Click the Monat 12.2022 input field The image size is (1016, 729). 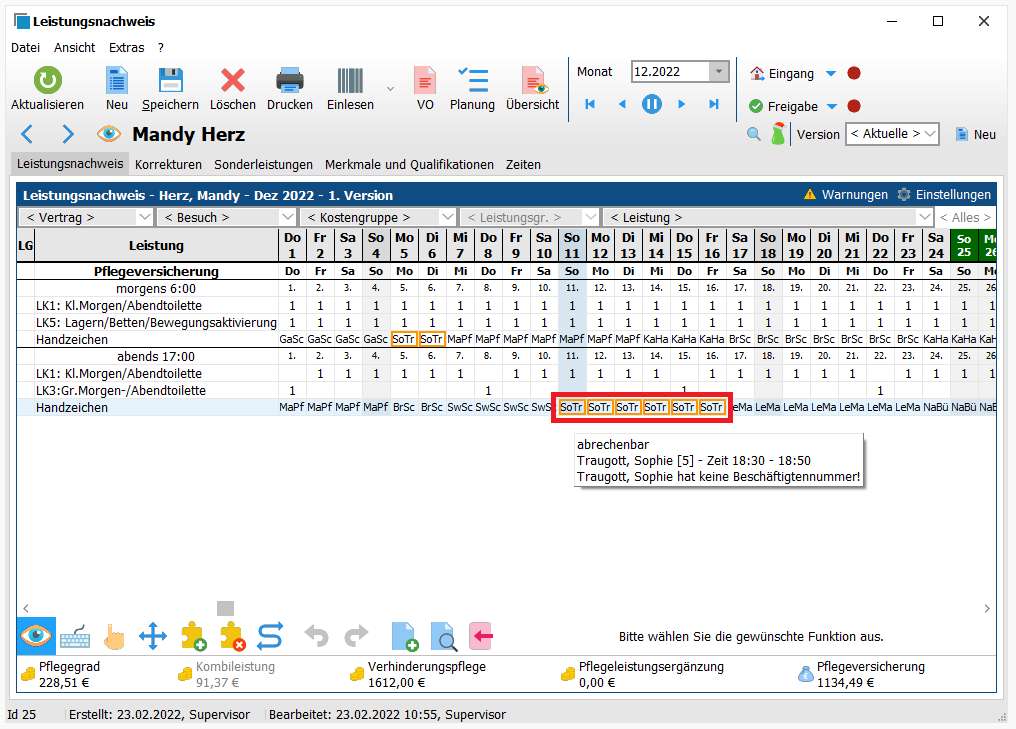pos(671,71)
